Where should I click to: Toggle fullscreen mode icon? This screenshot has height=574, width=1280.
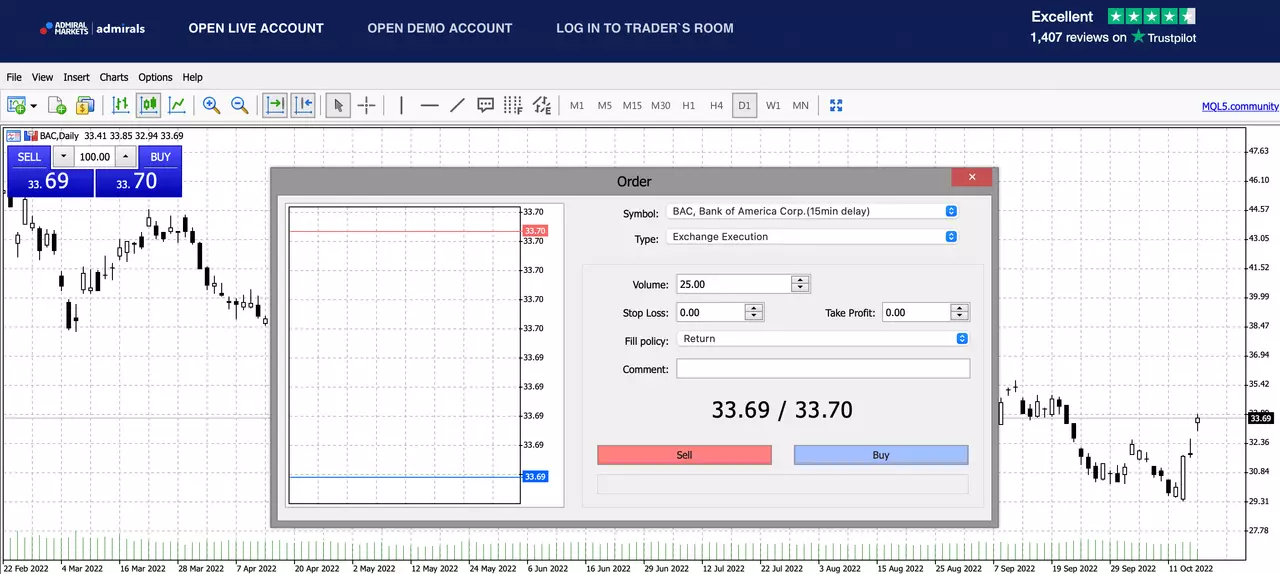837,105
